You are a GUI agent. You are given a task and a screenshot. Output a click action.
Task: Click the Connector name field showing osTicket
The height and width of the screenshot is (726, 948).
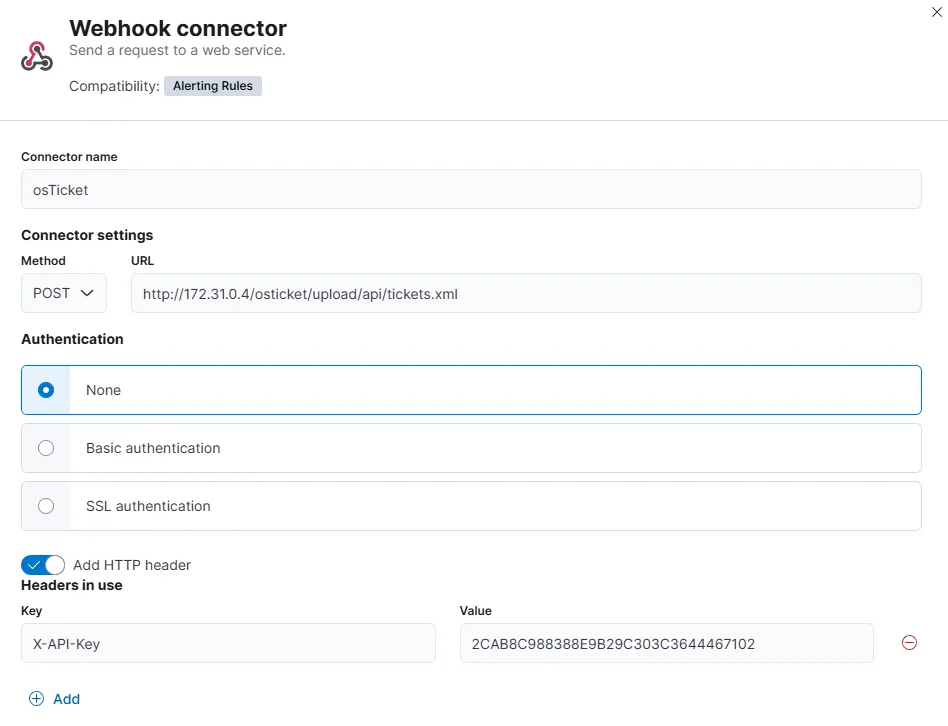tap(471, 189)
